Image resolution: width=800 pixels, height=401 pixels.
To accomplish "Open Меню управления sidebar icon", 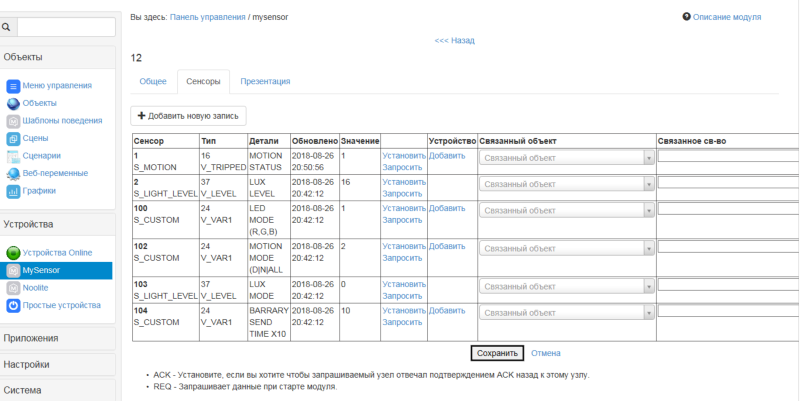I will 13,86.
